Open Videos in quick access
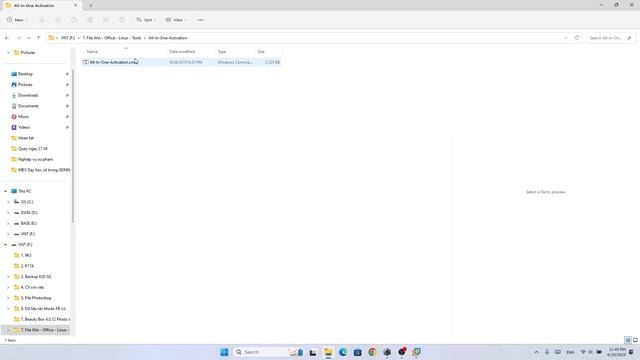This screenshot has width=640, height=360. [x=24, y=127]
